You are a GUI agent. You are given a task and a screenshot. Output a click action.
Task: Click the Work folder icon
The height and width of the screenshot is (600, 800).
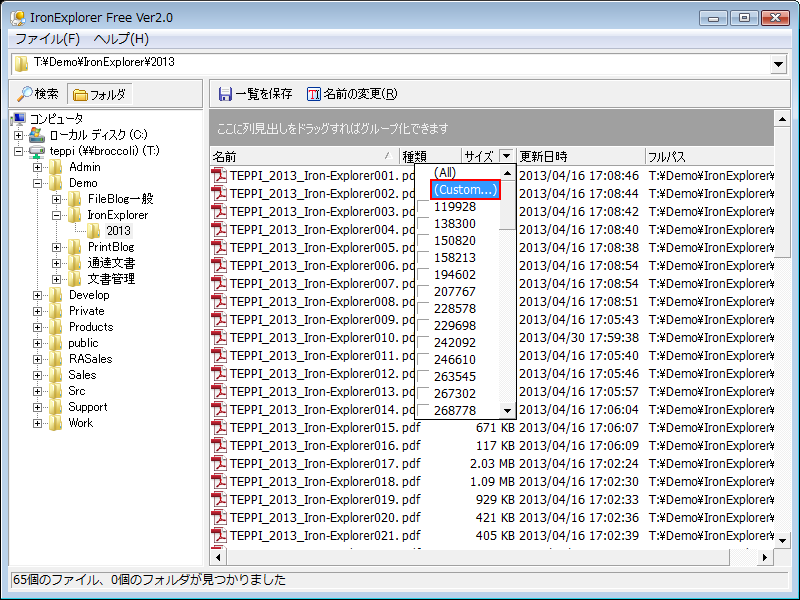pyautogui.click(x=56, y=423)
